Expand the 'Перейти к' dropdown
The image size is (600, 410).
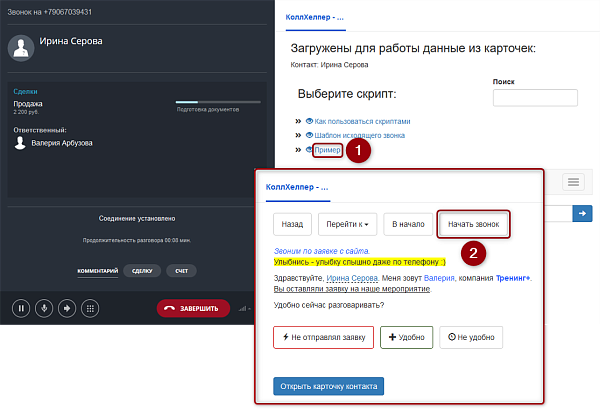coord(347,224)
